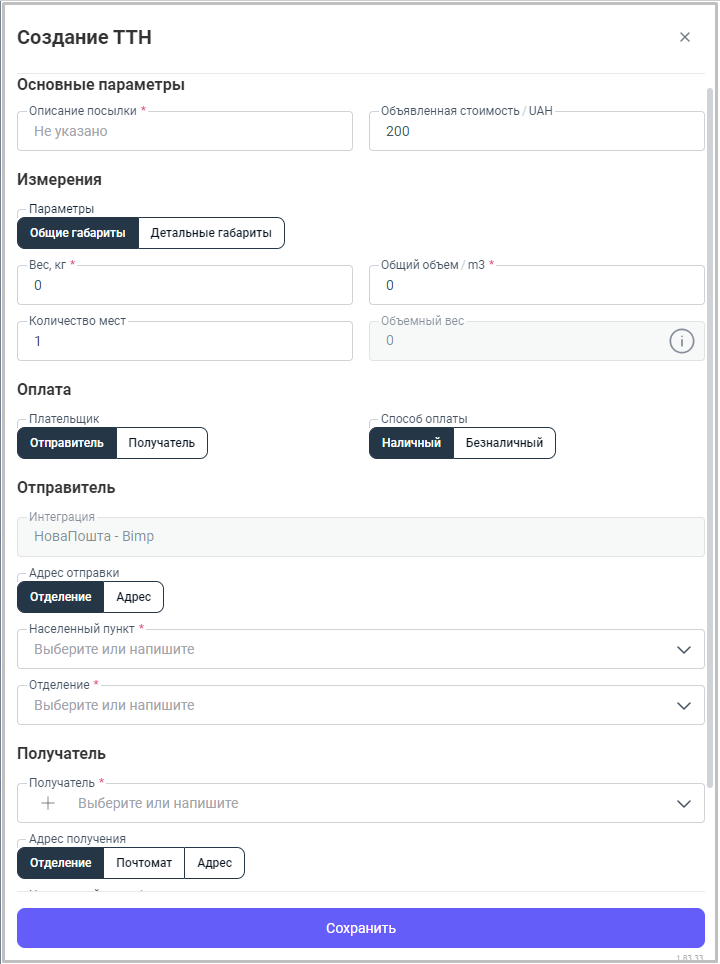Set payer to Отправитель

pos(67,443)
